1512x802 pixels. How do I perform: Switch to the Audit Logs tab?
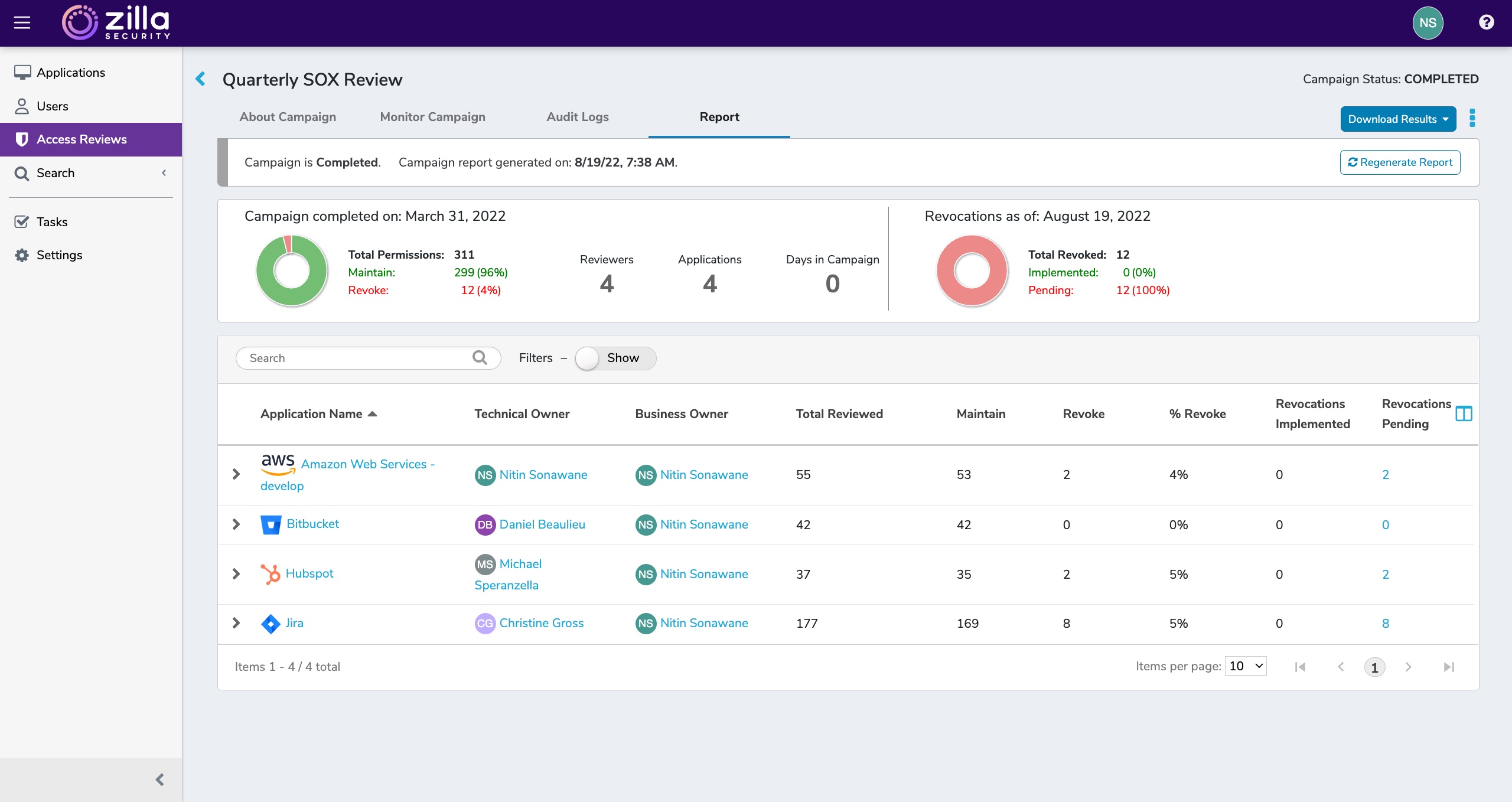[x=577, y=117]
